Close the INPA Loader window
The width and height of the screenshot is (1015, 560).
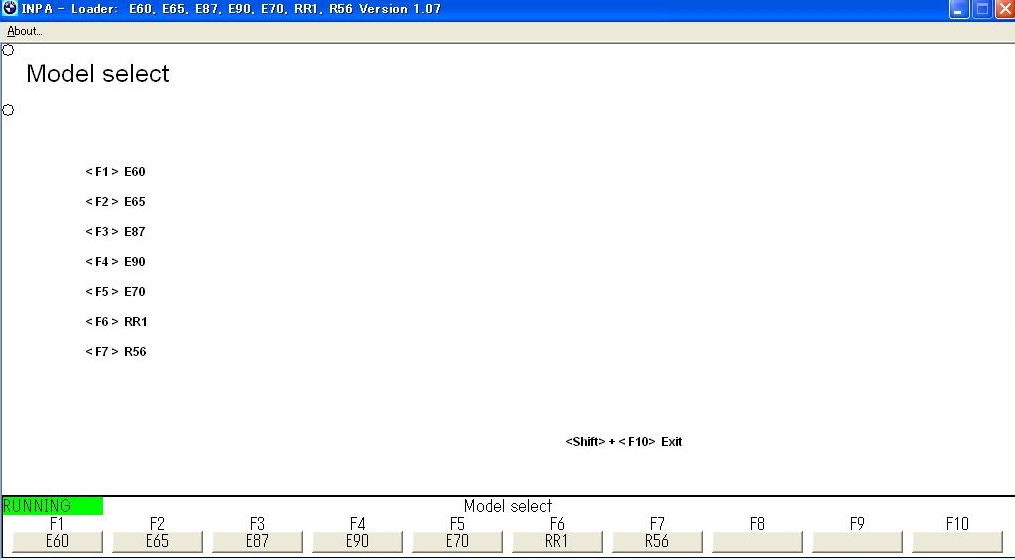(1005, 10)
